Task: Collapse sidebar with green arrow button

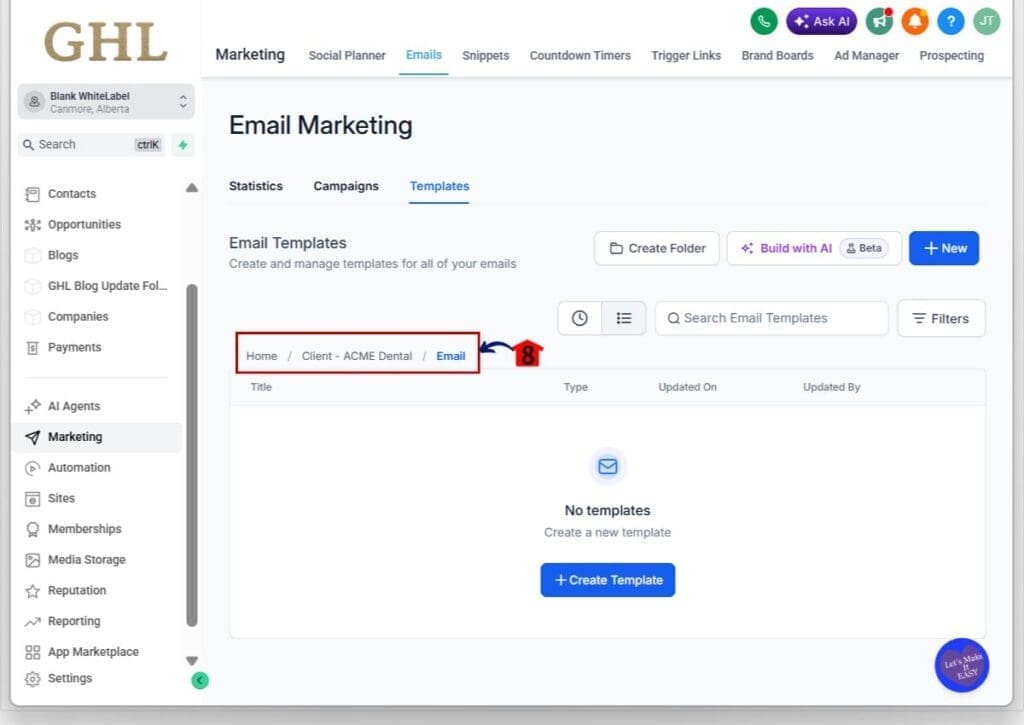Action: (200, 680)
